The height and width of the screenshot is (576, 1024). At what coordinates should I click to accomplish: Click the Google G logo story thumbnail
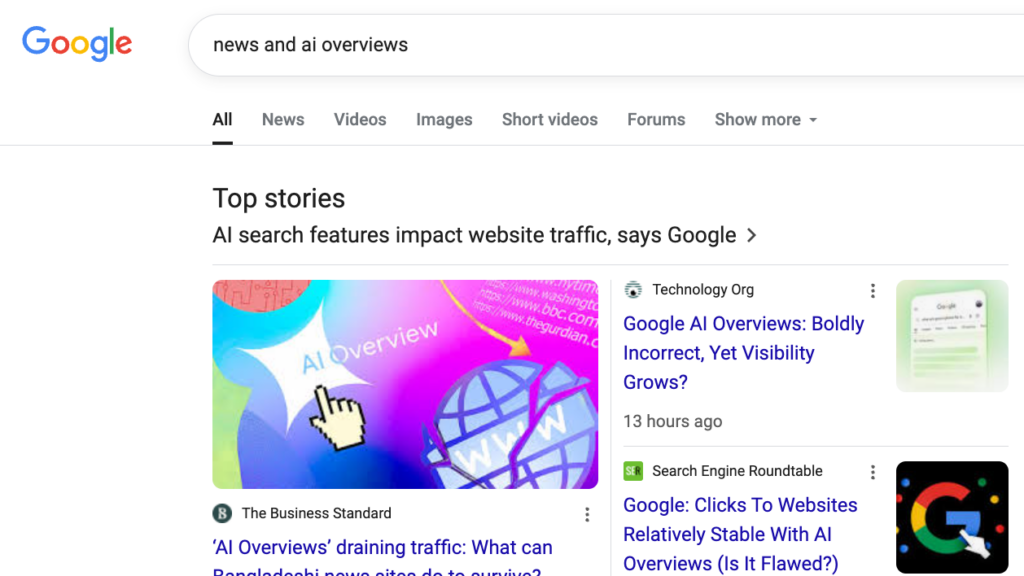coord(952,517)
